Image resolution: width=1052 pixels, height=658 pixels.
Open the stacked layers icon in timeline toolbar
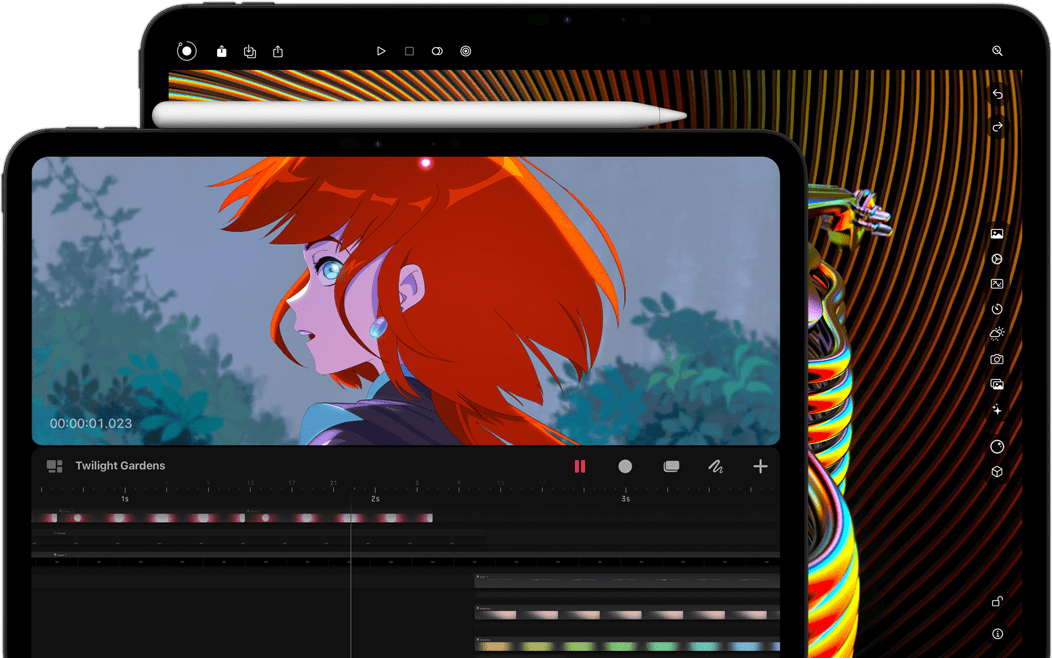671,466
